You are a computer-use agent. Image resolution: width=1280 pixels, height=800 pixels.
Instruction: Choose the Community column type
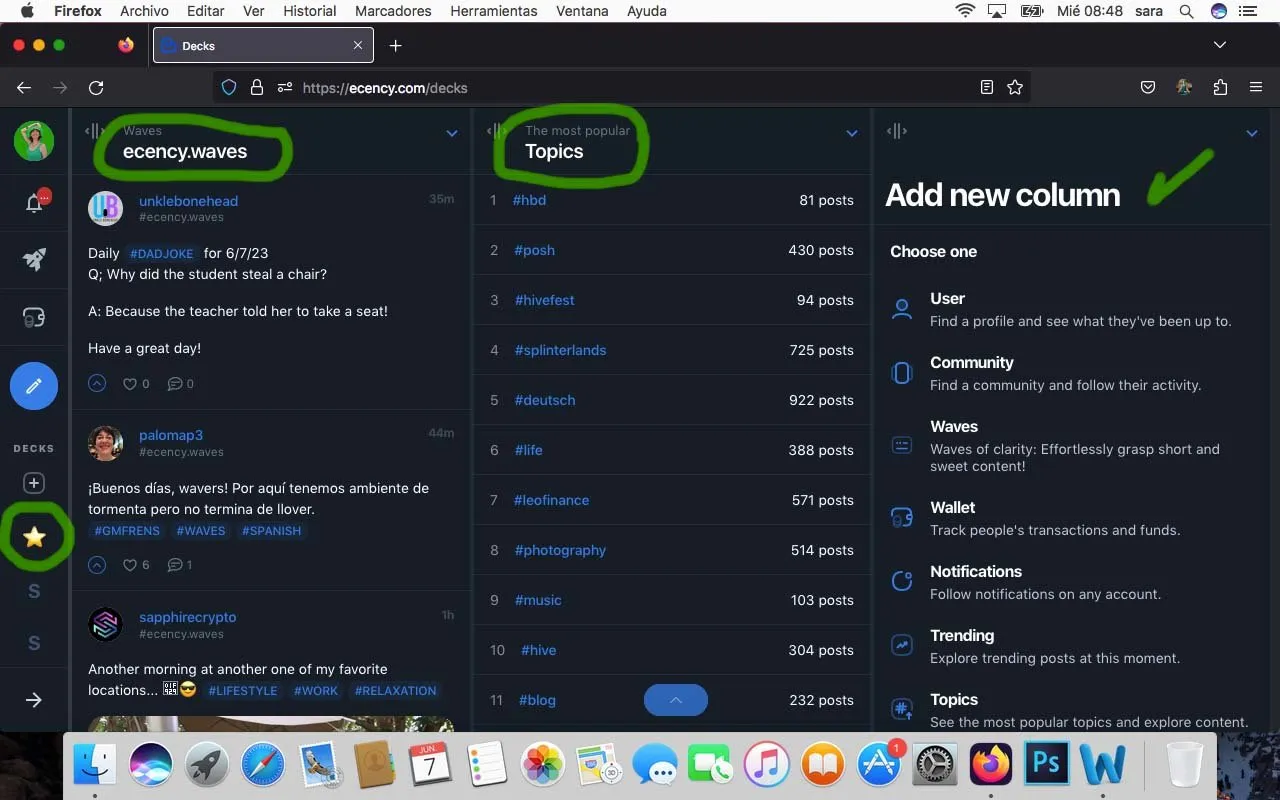click(1072, 373)
